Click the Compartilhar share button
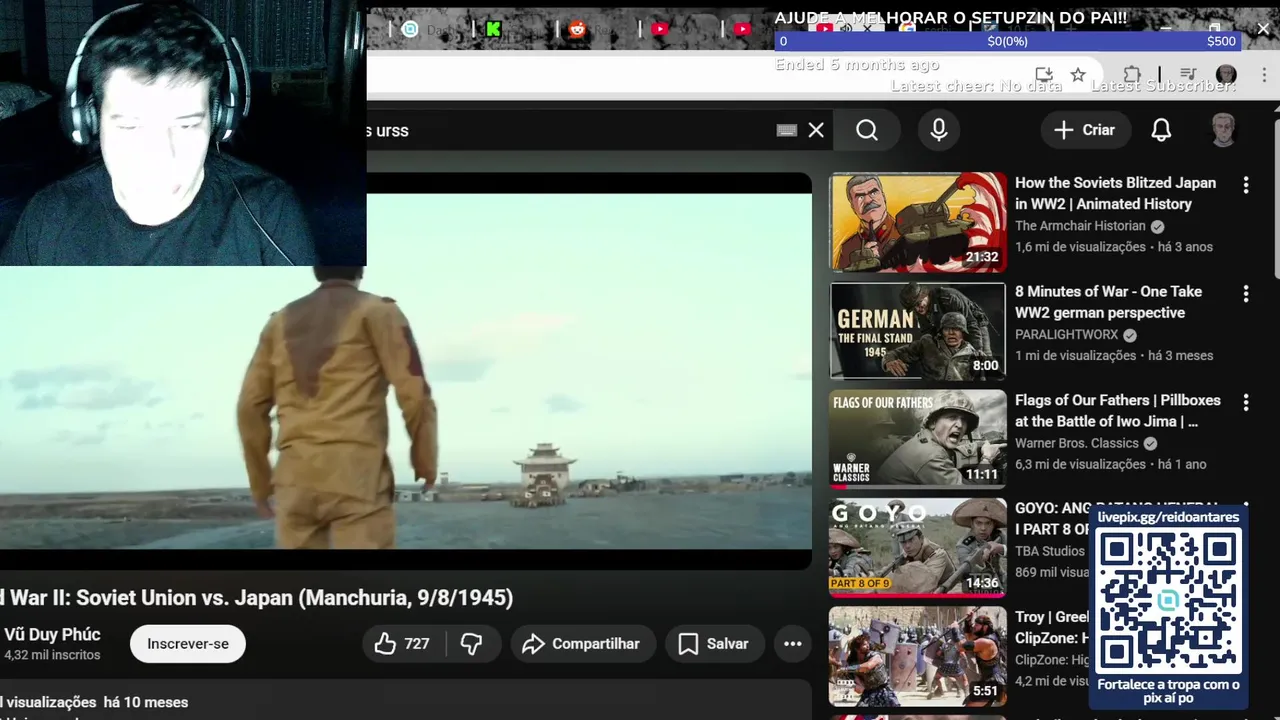Screen dimensions: 1280x720 click(582, 644)
